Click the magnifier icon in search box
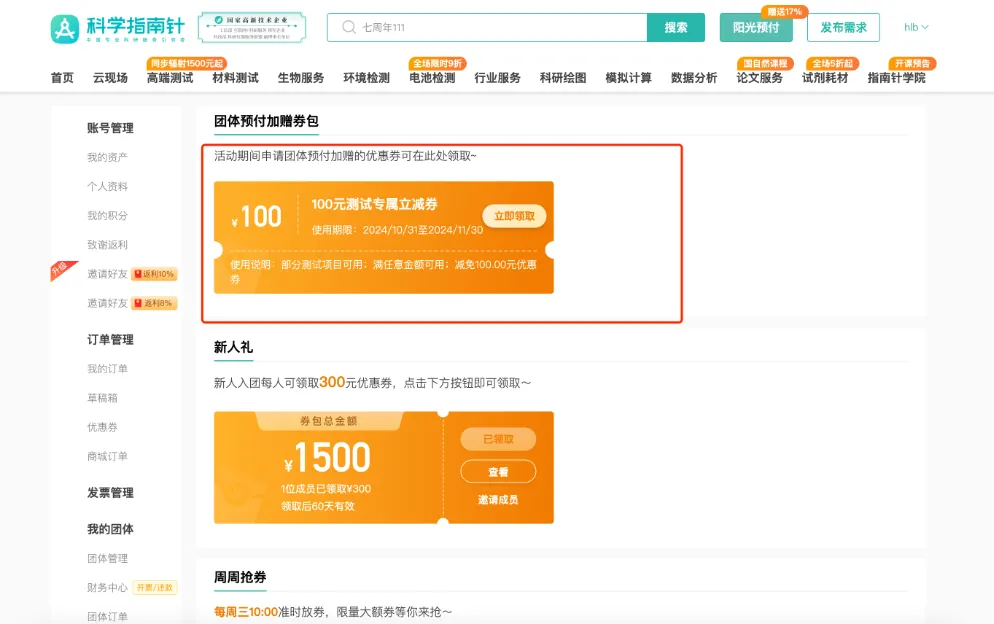The height and width of the screenshot is (624, 994). click(349, 28)
